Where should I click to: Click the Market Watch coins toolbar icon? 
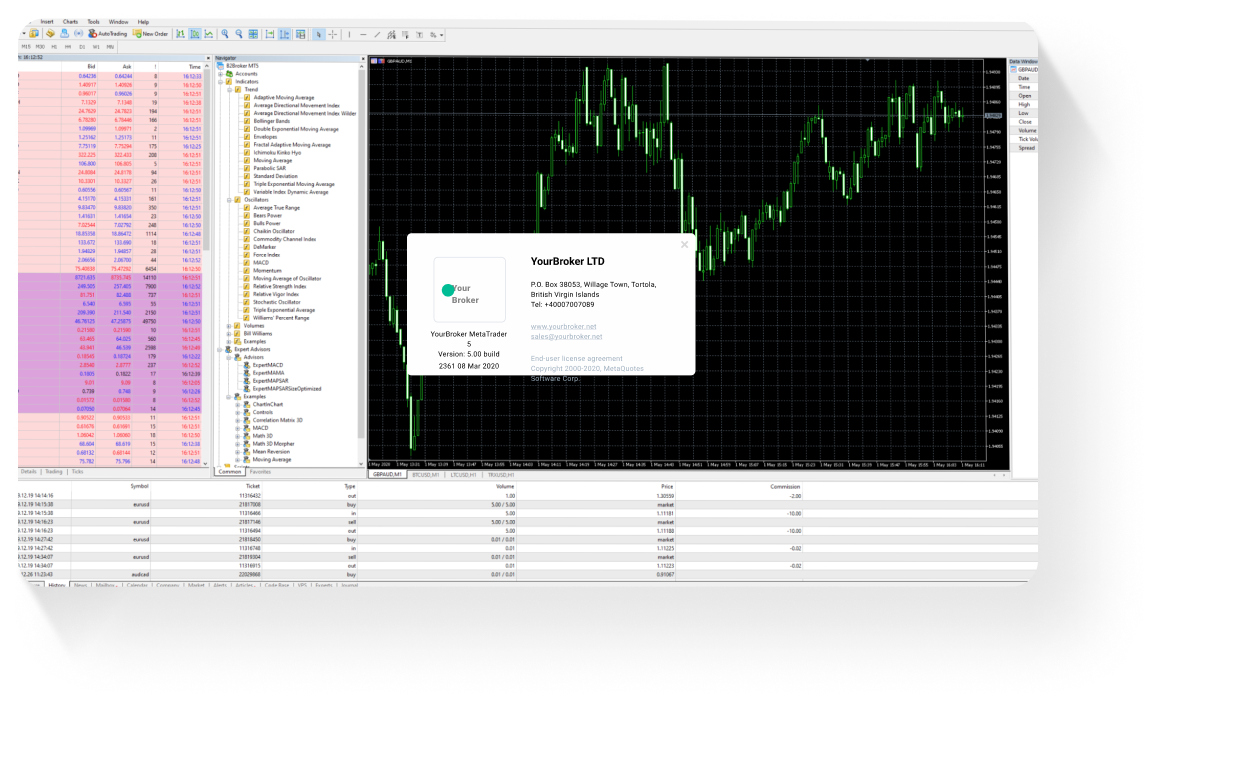click(x=50, y=34)
